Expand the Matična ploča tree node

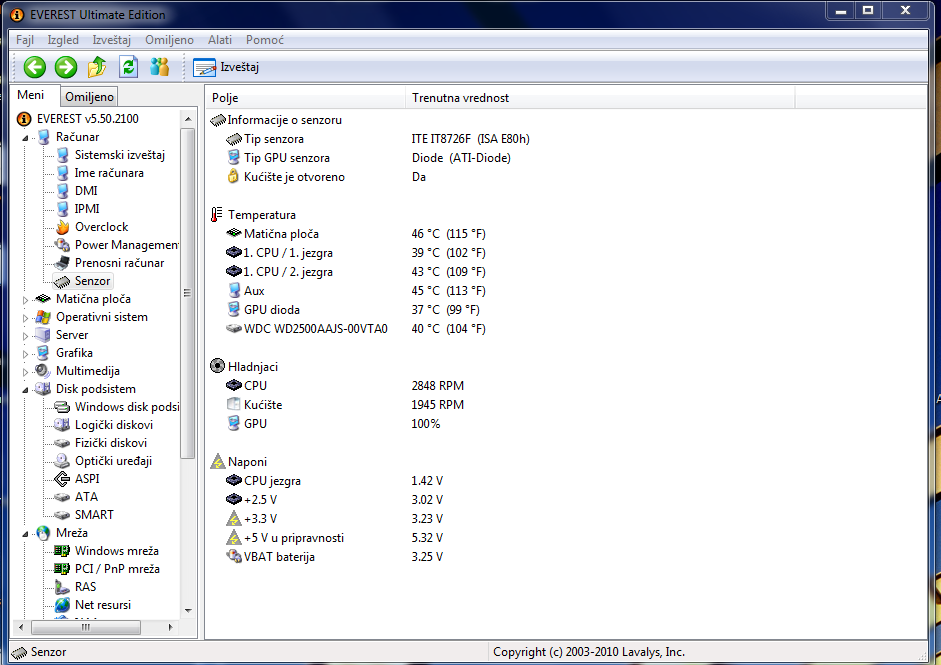click(x=26, y=299)
